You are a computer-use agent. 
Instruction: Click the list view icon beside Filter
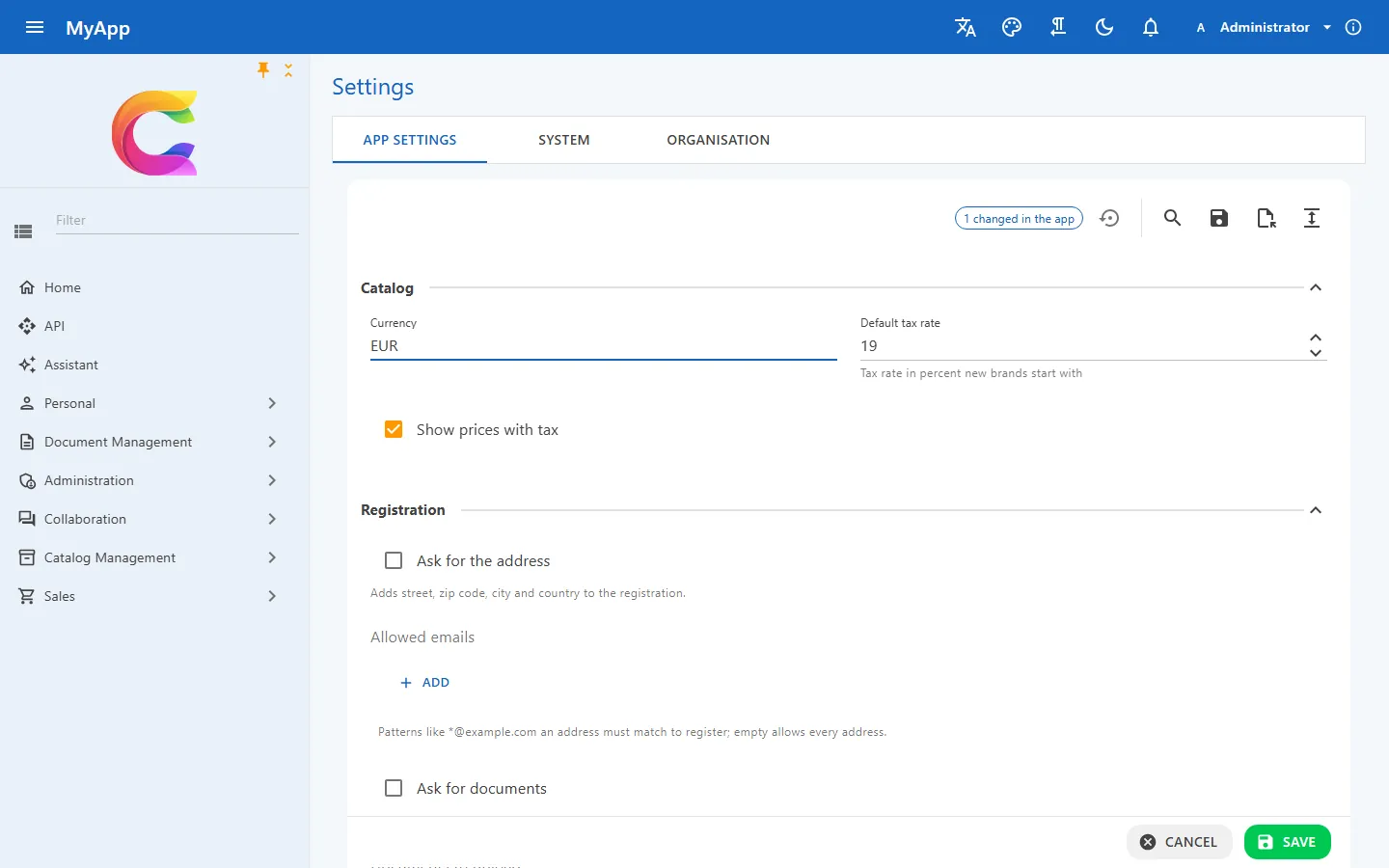(24, 231)
